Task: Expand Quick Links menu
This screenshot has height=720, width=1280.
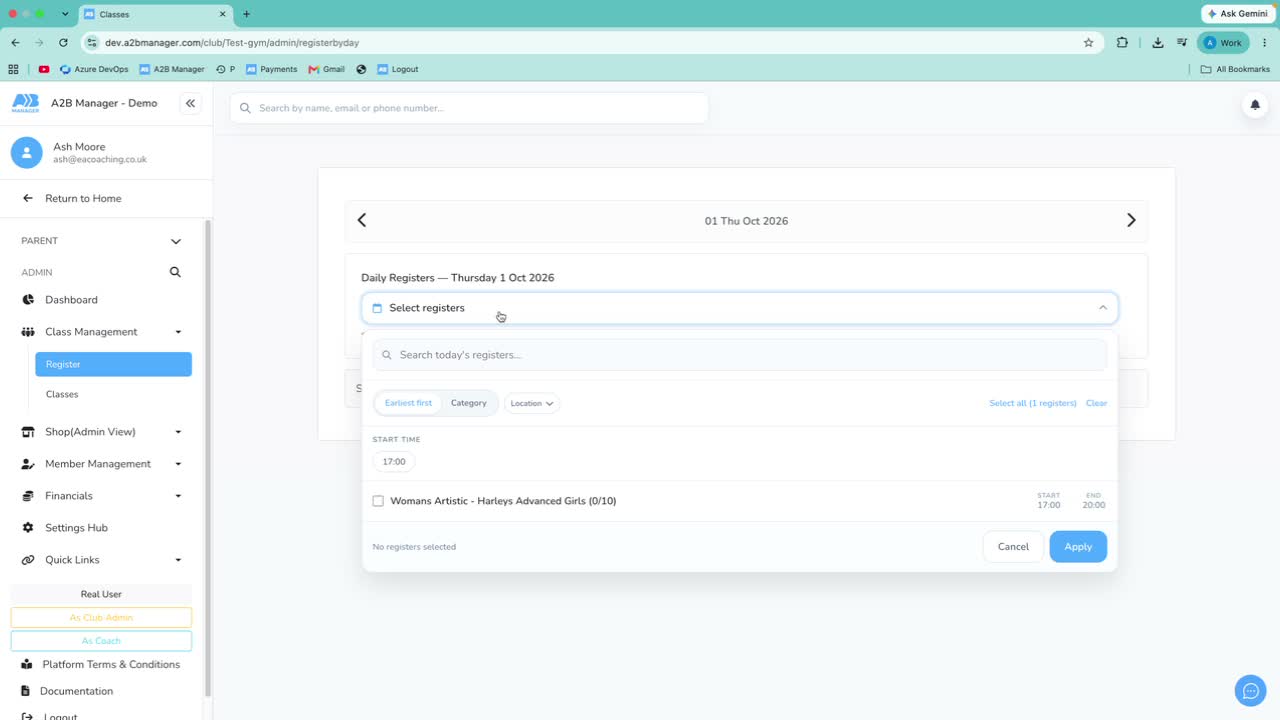Action: coord(101,560)
